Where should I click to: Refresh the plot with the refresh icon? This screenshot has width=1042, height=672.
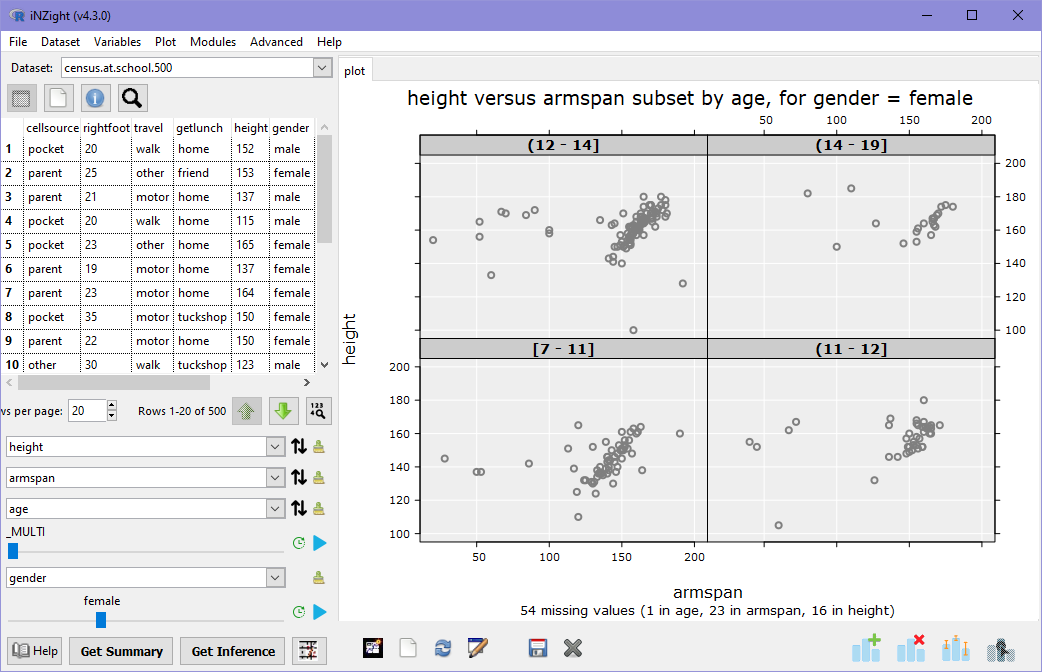[x=443, y=648]
